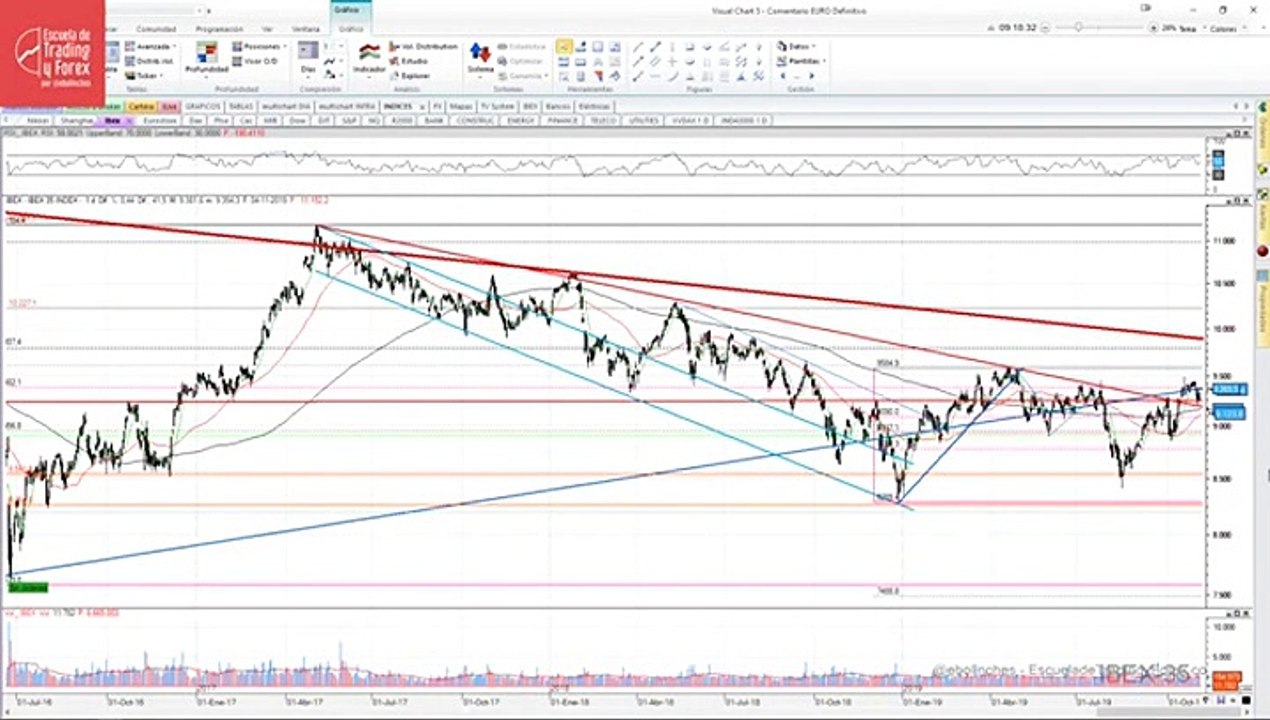Launch the Explorer analysis tool
The height and width of the screenshot is (720, 1270).
point(410,76)
